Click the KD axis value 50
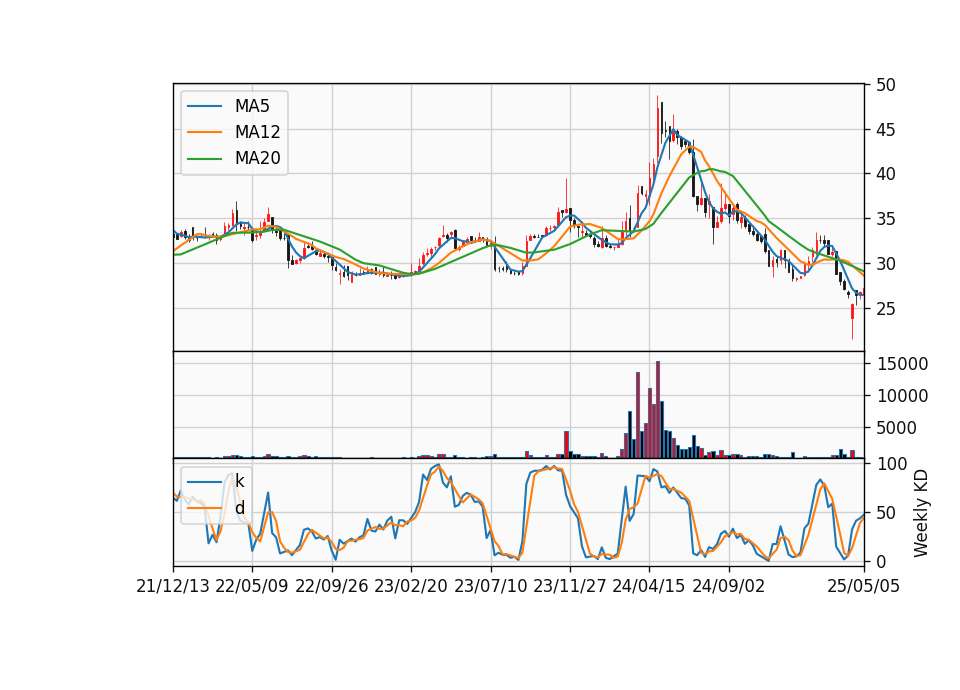Screen dimensions: 960x690 tap(885, 513)
